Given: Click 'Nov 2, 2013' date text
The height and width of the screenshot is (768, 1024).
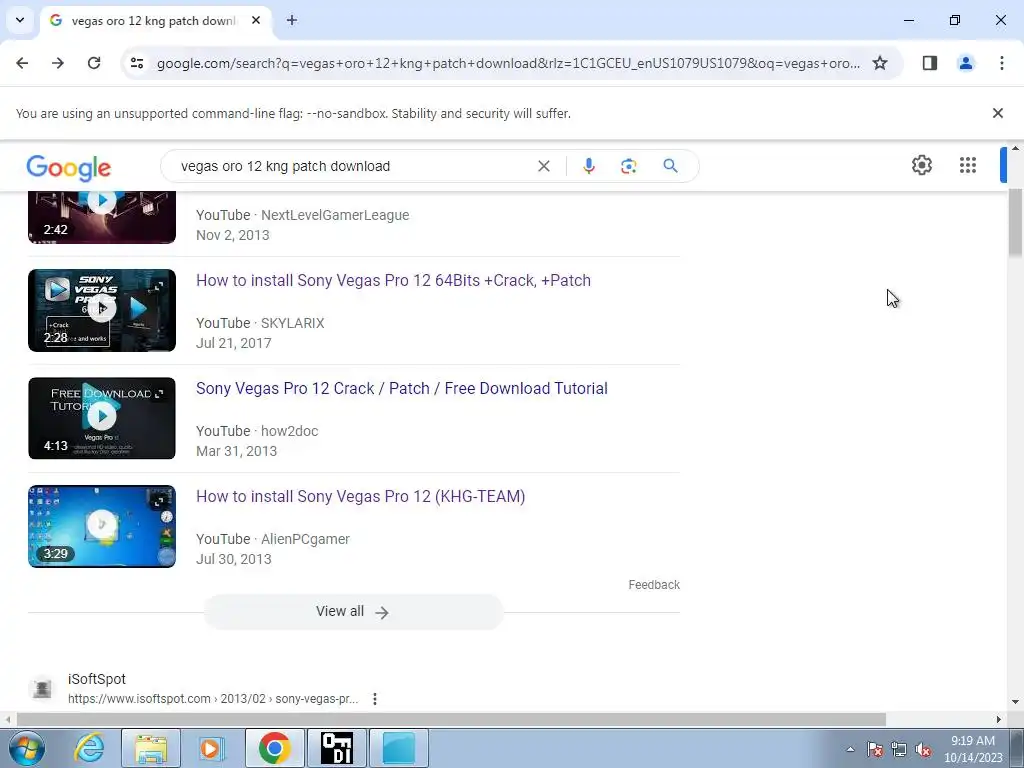Looking at the screenshot, I should [232, 235].
